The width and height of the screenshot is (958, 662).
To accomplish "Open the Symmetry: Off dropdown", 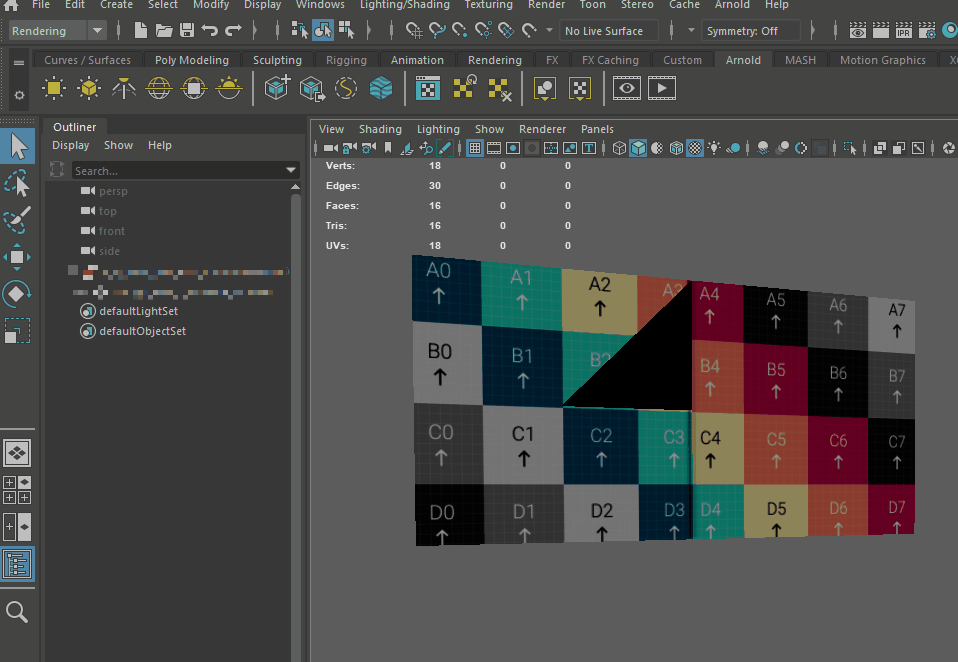I will (750, 31).
